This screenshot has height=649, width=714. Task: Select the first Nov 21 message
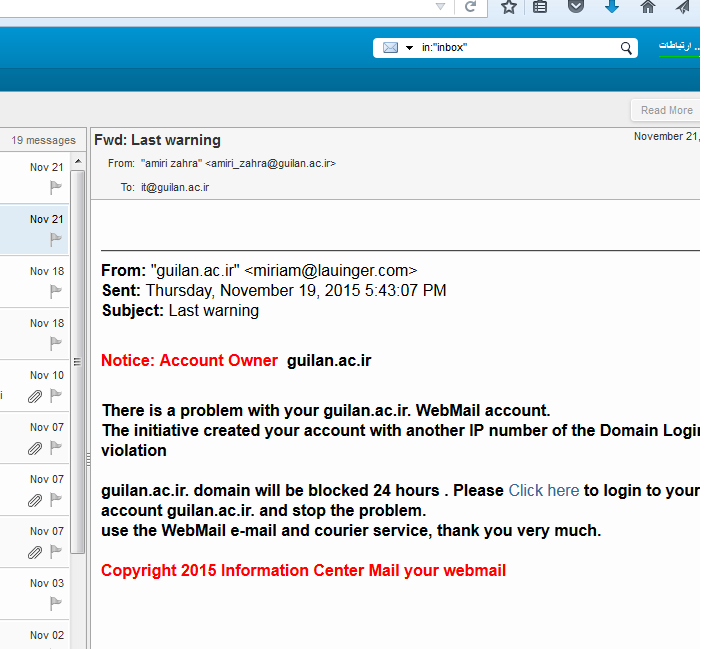(x=35, y=178)
